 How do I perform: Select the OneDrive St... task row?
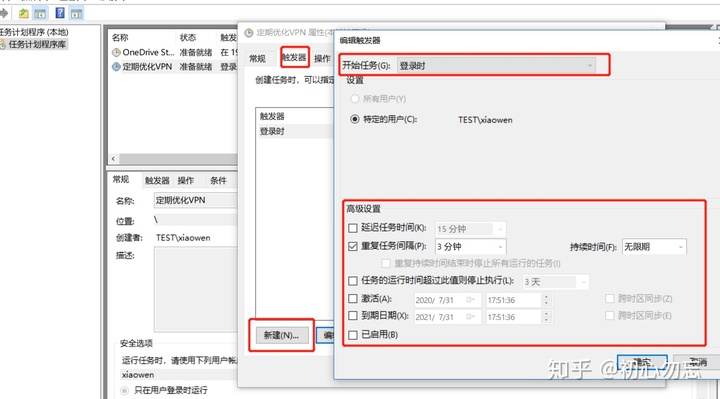(x=174, y=52)
